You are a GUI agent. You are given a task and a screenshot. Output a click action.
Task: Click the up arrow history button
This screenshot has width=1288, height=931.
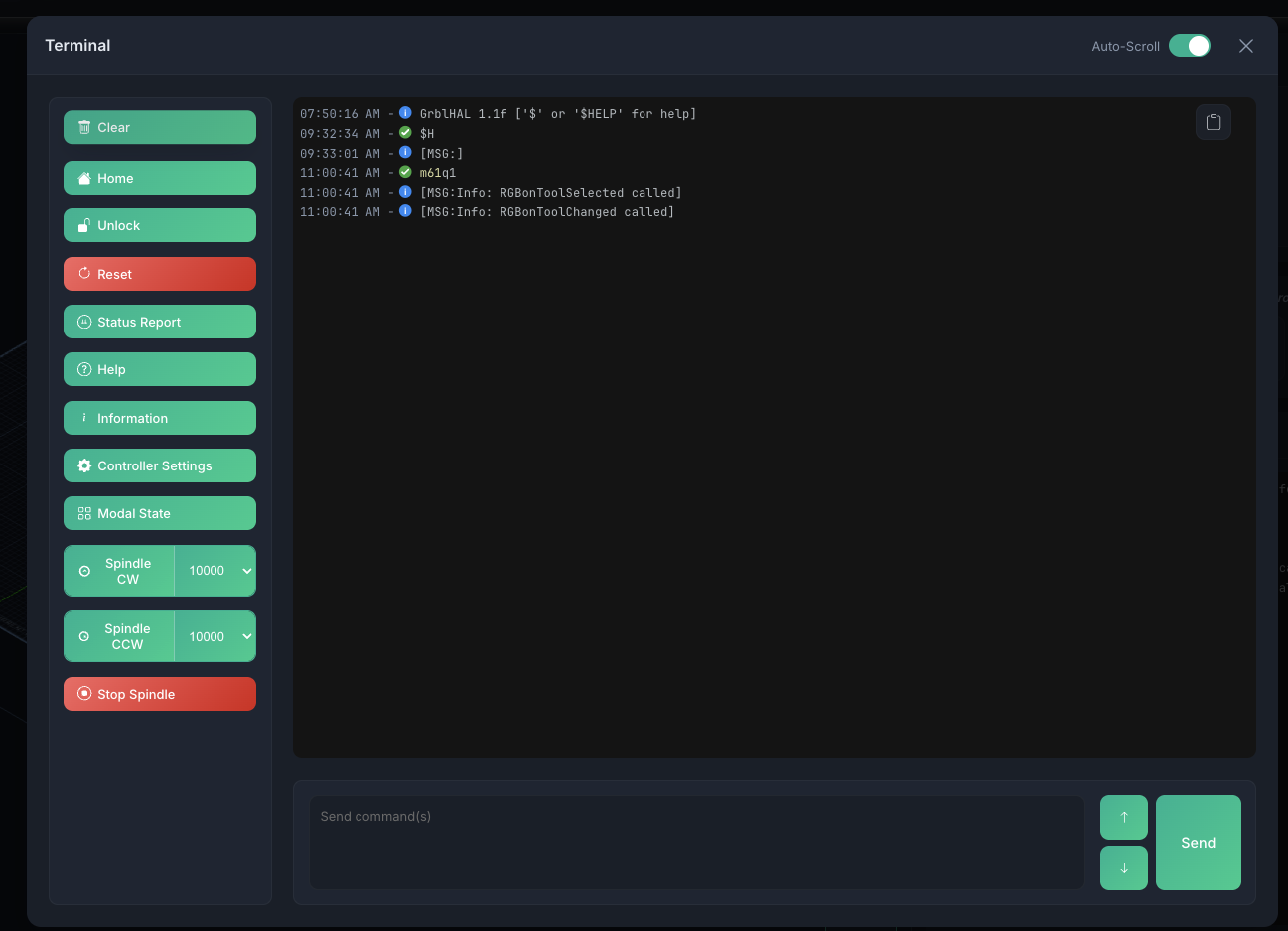[1124, 817]
